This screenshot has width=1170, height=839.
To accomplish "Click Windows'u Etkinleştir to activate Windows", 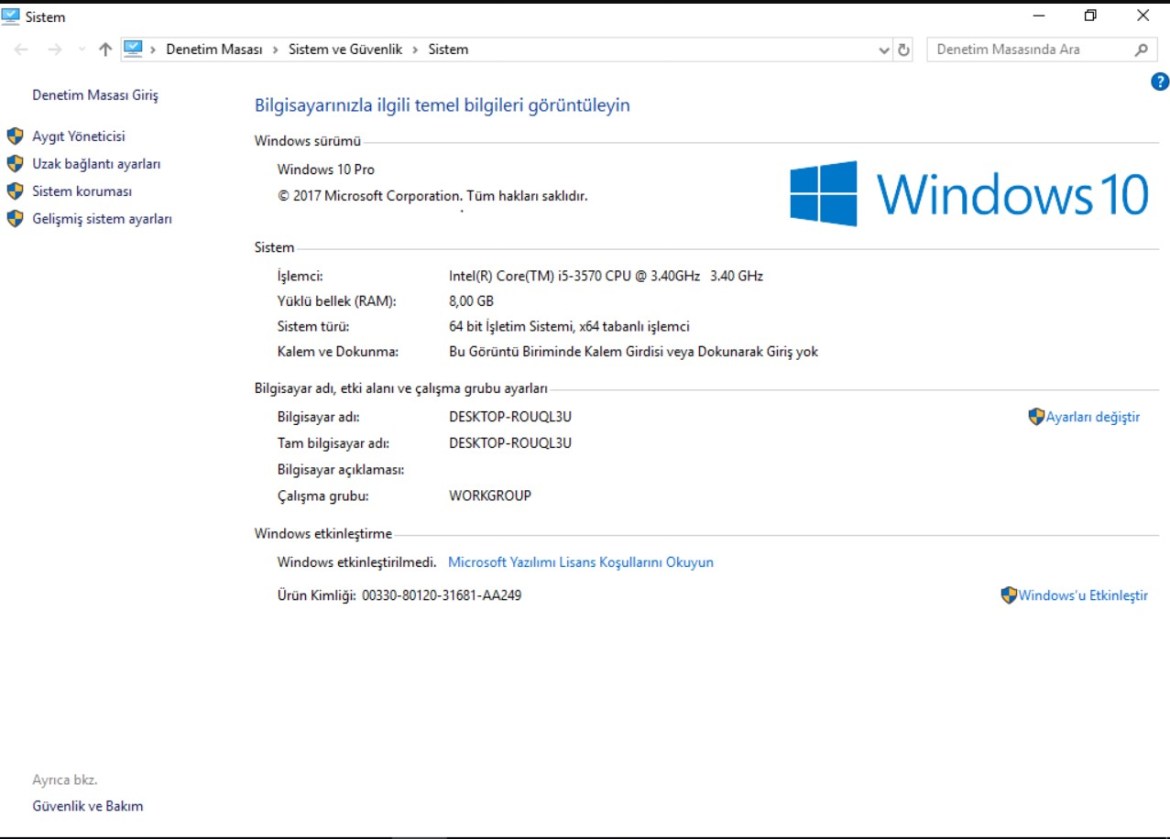I will (x=1083, y=595).
